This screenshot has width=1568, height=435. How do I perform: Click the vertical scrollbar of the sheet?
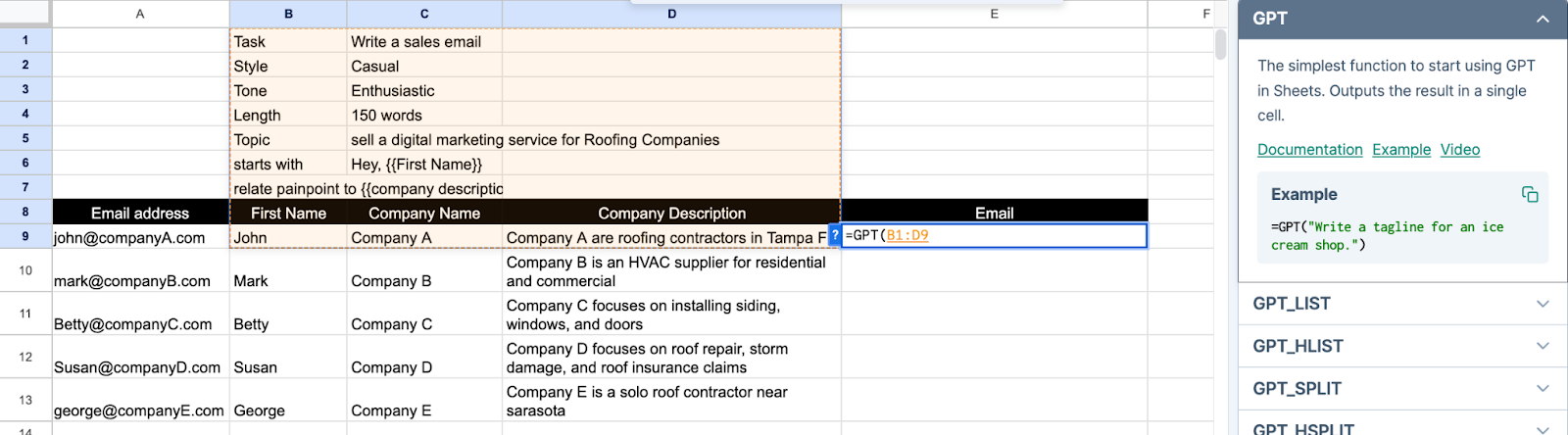(1220, 45)
